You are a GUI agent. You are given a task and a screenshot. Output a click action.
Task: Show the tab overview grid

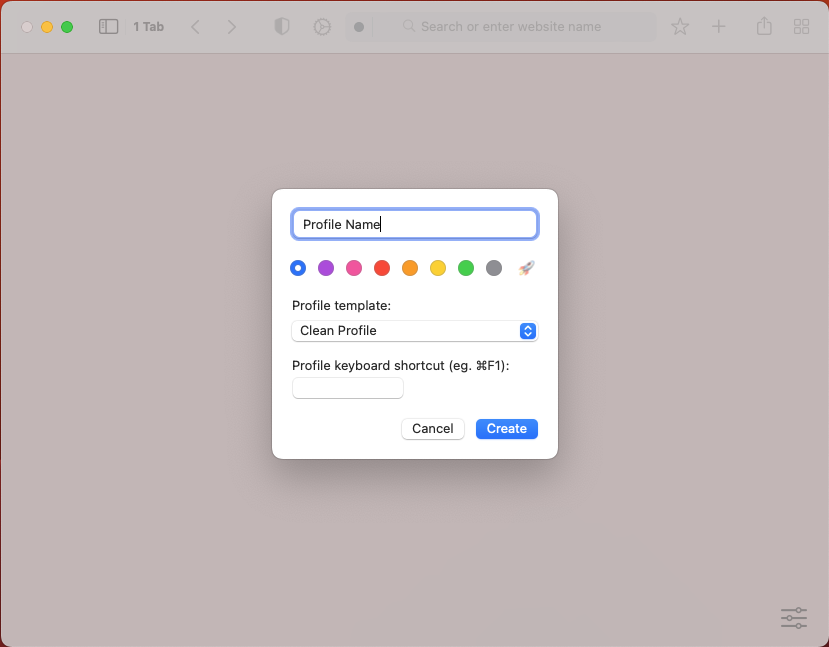point(801,27)
